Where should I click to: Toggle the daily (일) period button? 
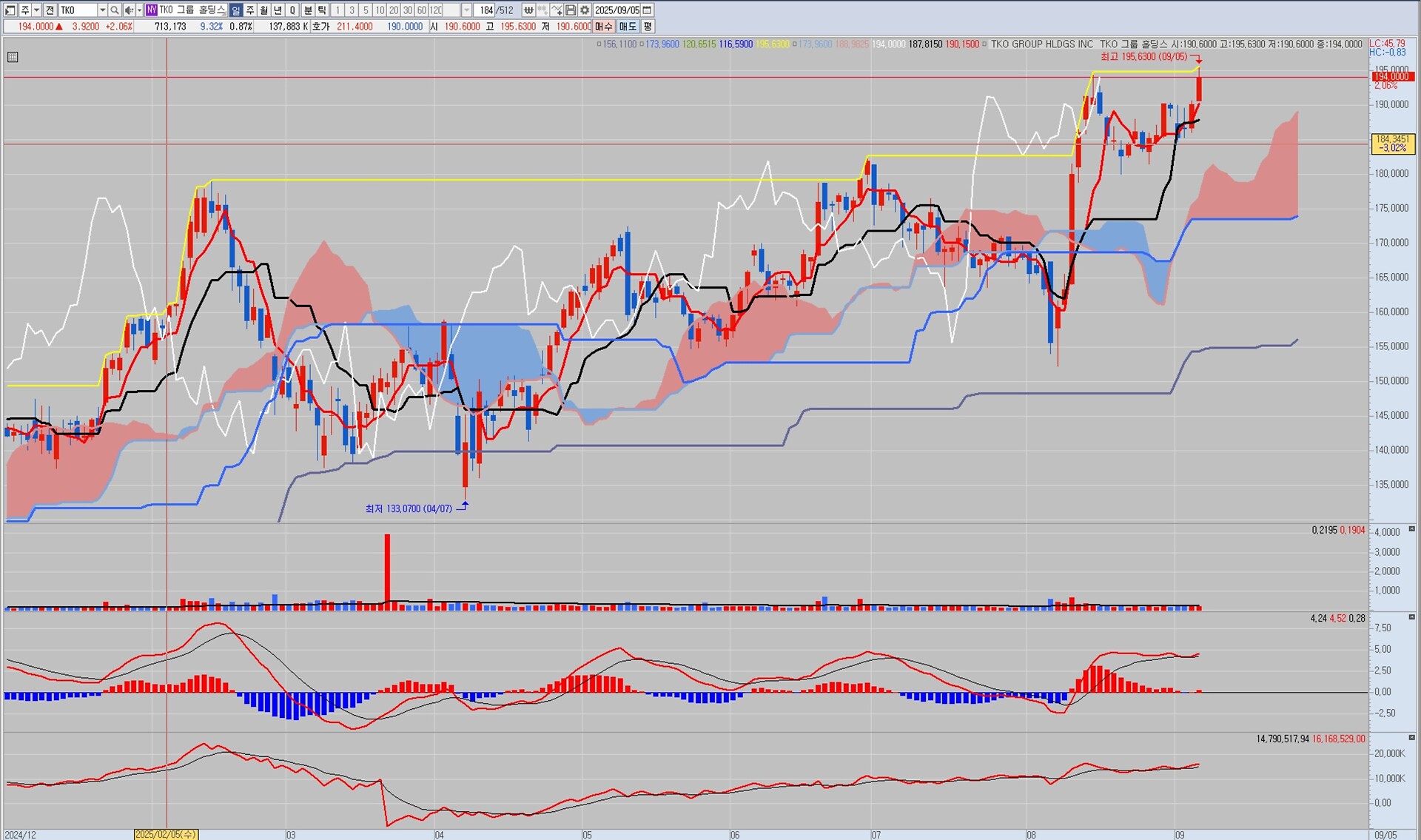[235, 10]
